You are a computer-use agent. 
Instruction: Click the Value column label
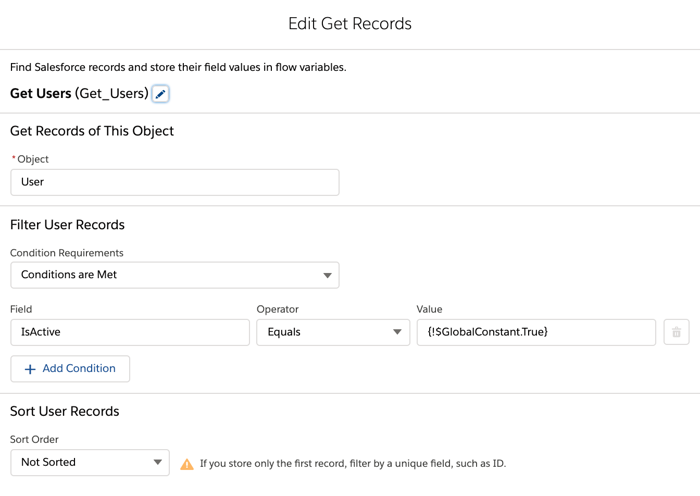click(429, 309)
